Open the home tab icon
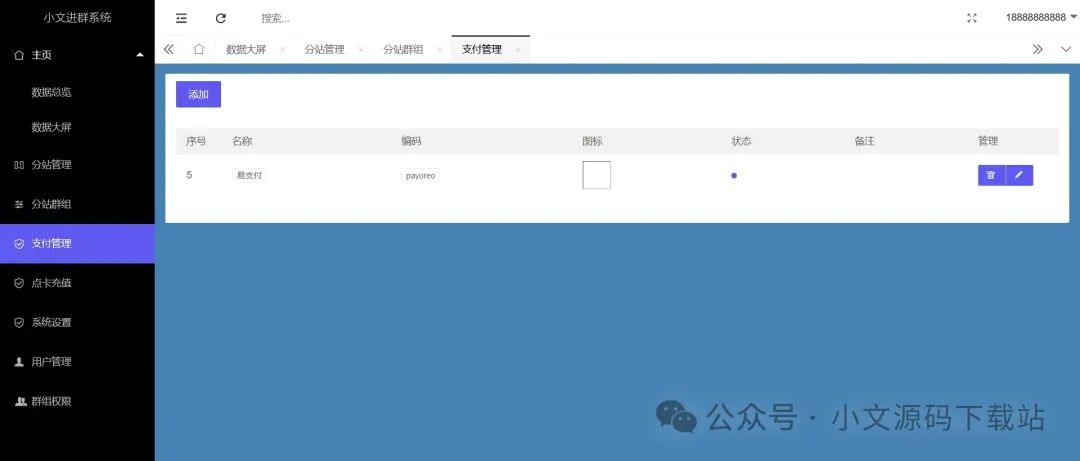The height and width of the screenshot is (461, 1080). pos(199,50)
